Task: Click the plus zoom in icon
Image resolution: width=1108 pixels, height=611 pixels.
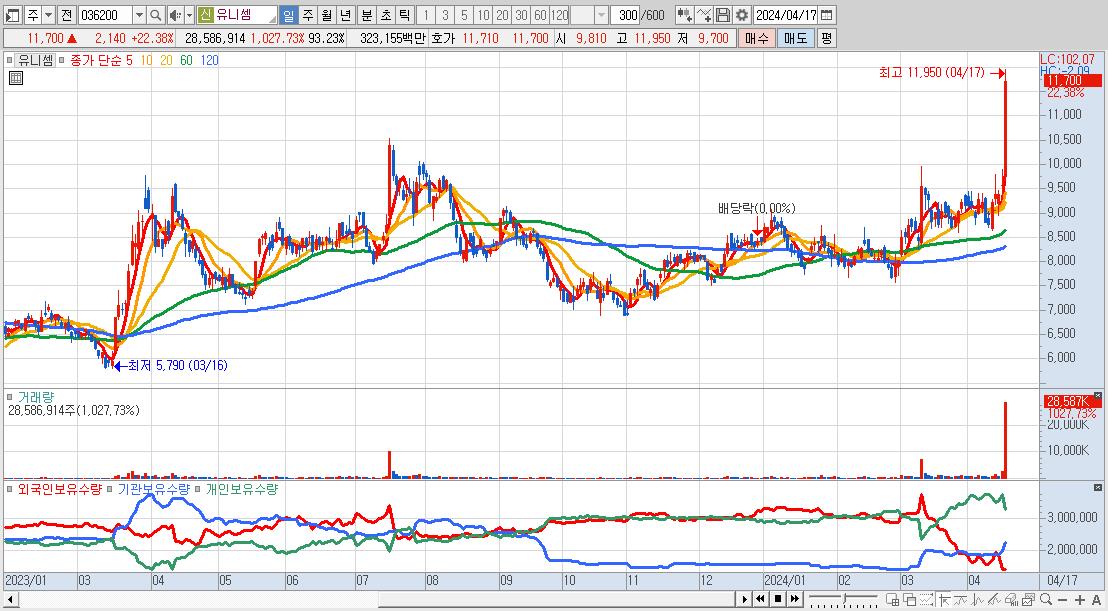Action: [x=1080, y=600]
